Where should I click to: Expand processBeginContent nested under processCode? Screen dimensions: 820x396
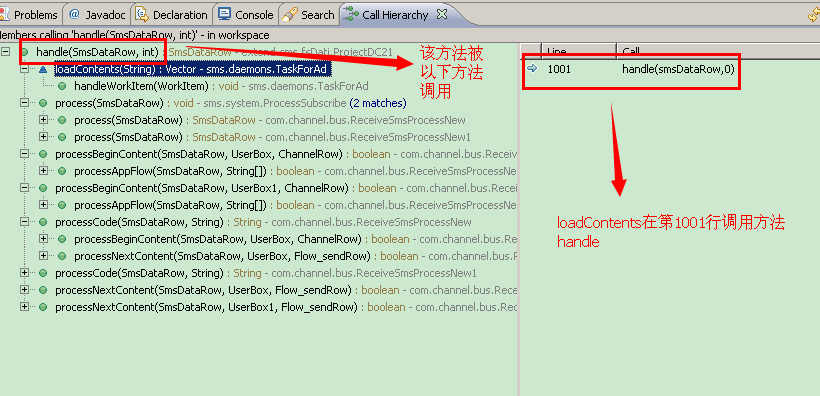pyautogui.click(x=43, y=239)
